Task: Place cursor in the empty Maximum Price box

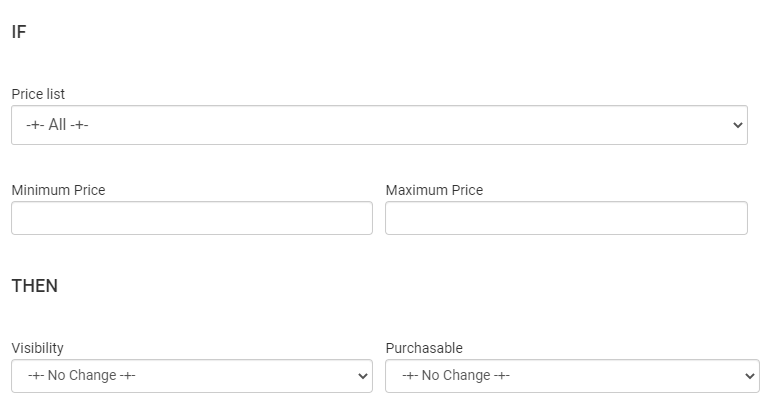Action: [566, 218]
